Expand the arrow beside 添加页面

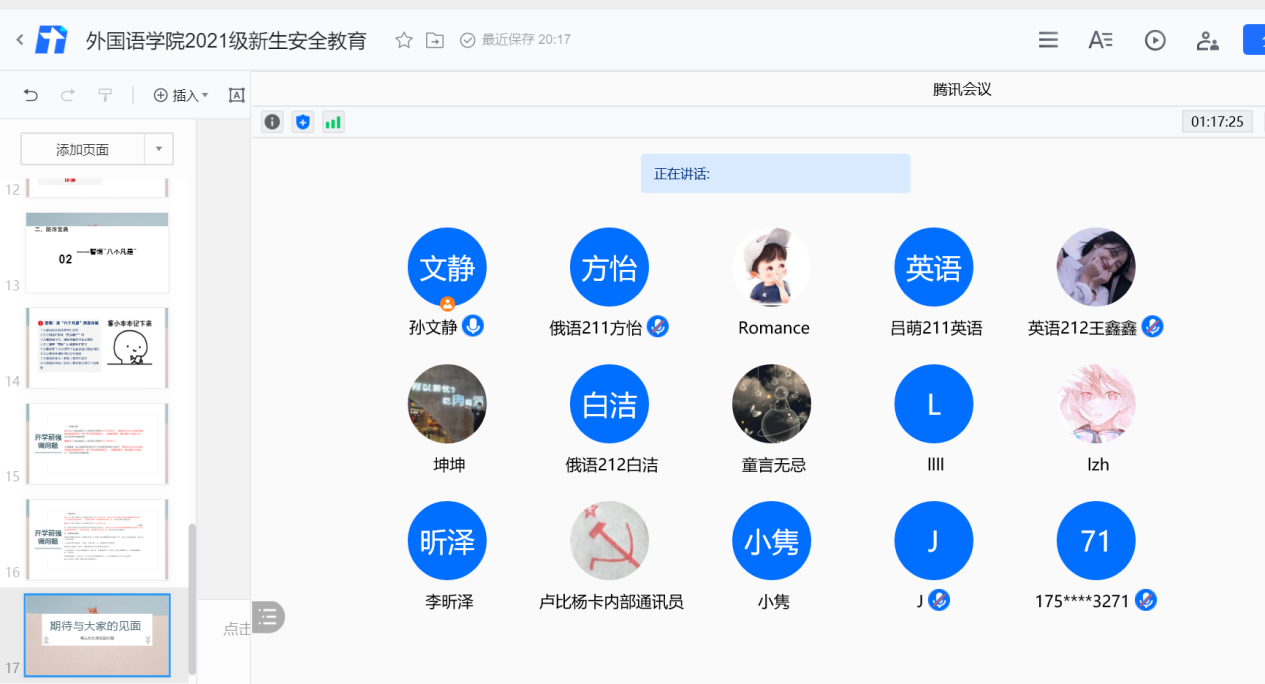click(x=159, y=149)
